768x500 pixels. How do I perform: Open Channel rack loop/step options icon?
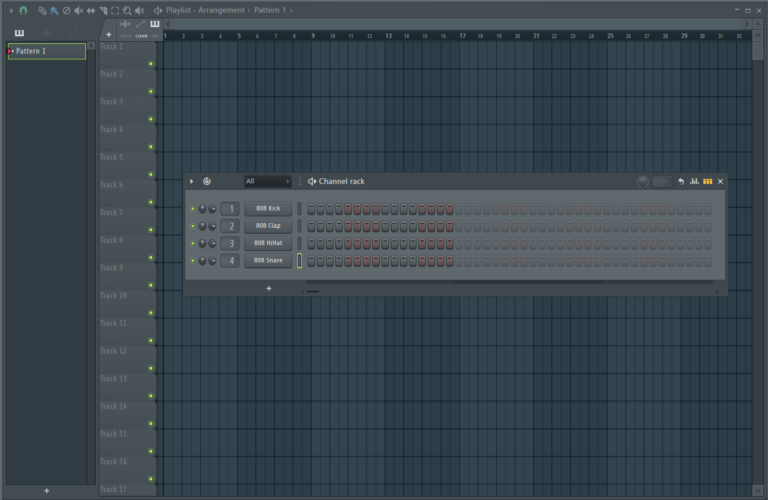tap(207, 182)
